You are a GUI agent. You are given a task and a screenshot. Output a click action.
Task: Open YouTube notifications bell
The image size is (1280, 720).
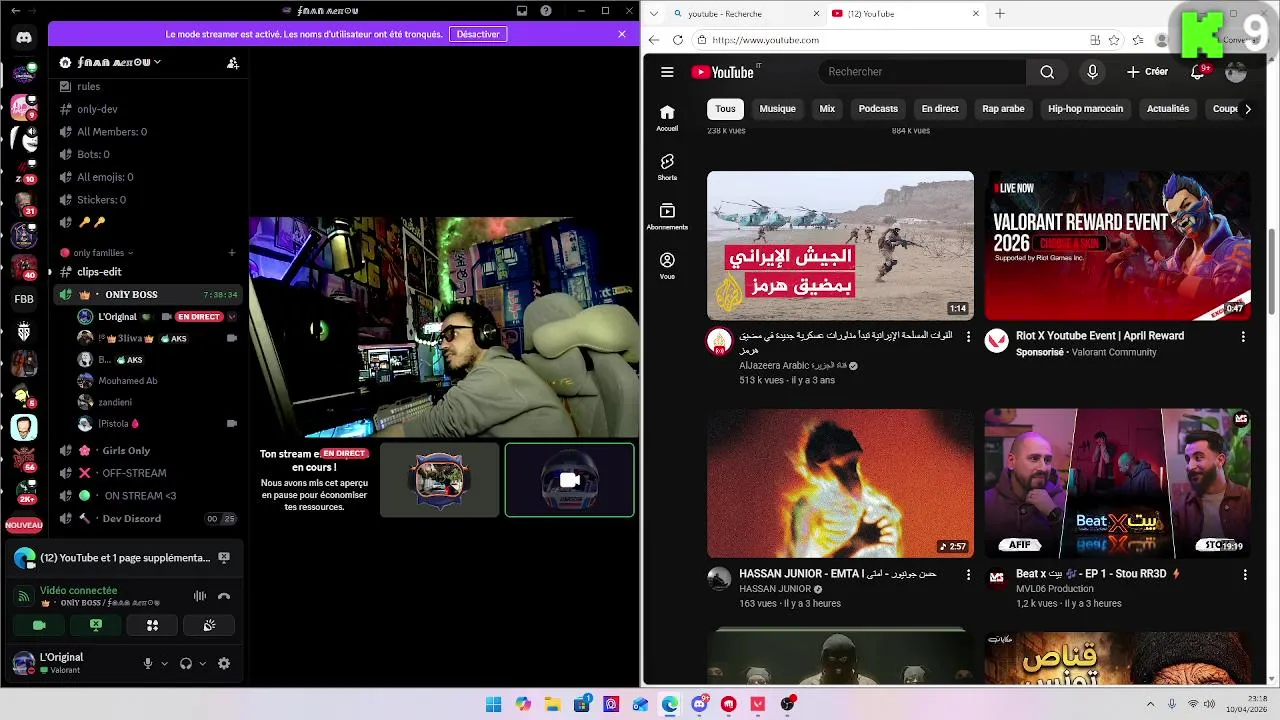point(1198,72)
